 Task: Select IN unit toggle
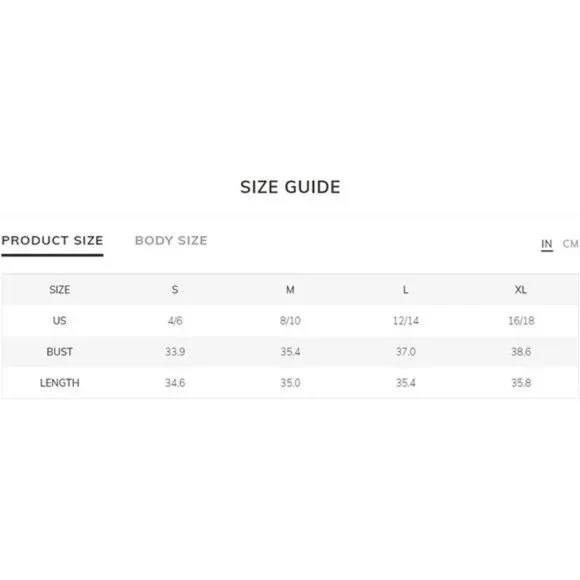547,244
